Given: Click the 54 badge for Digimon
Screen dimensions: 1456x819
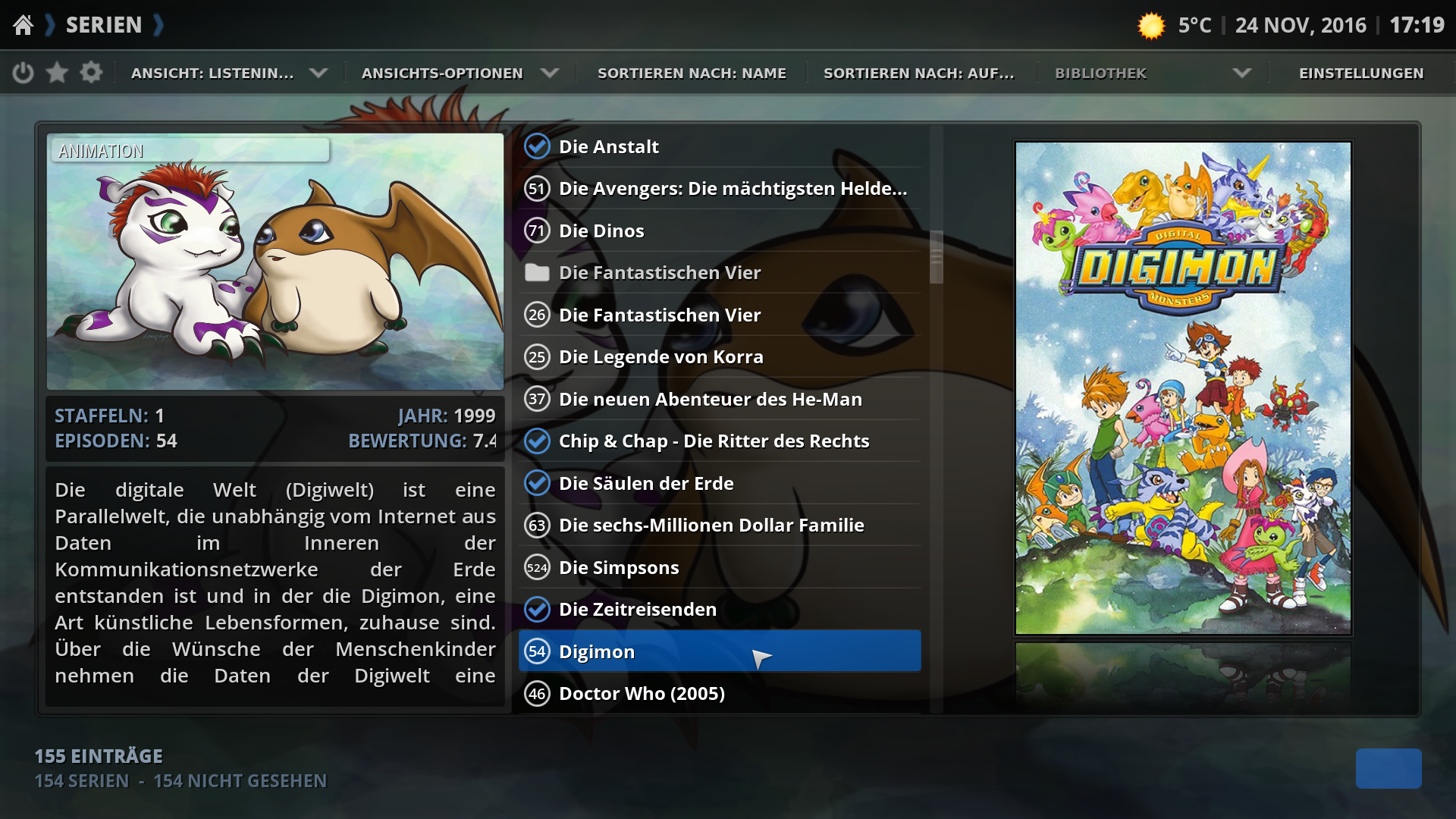Looking at the screenshot, I should [x=537, y=651].
